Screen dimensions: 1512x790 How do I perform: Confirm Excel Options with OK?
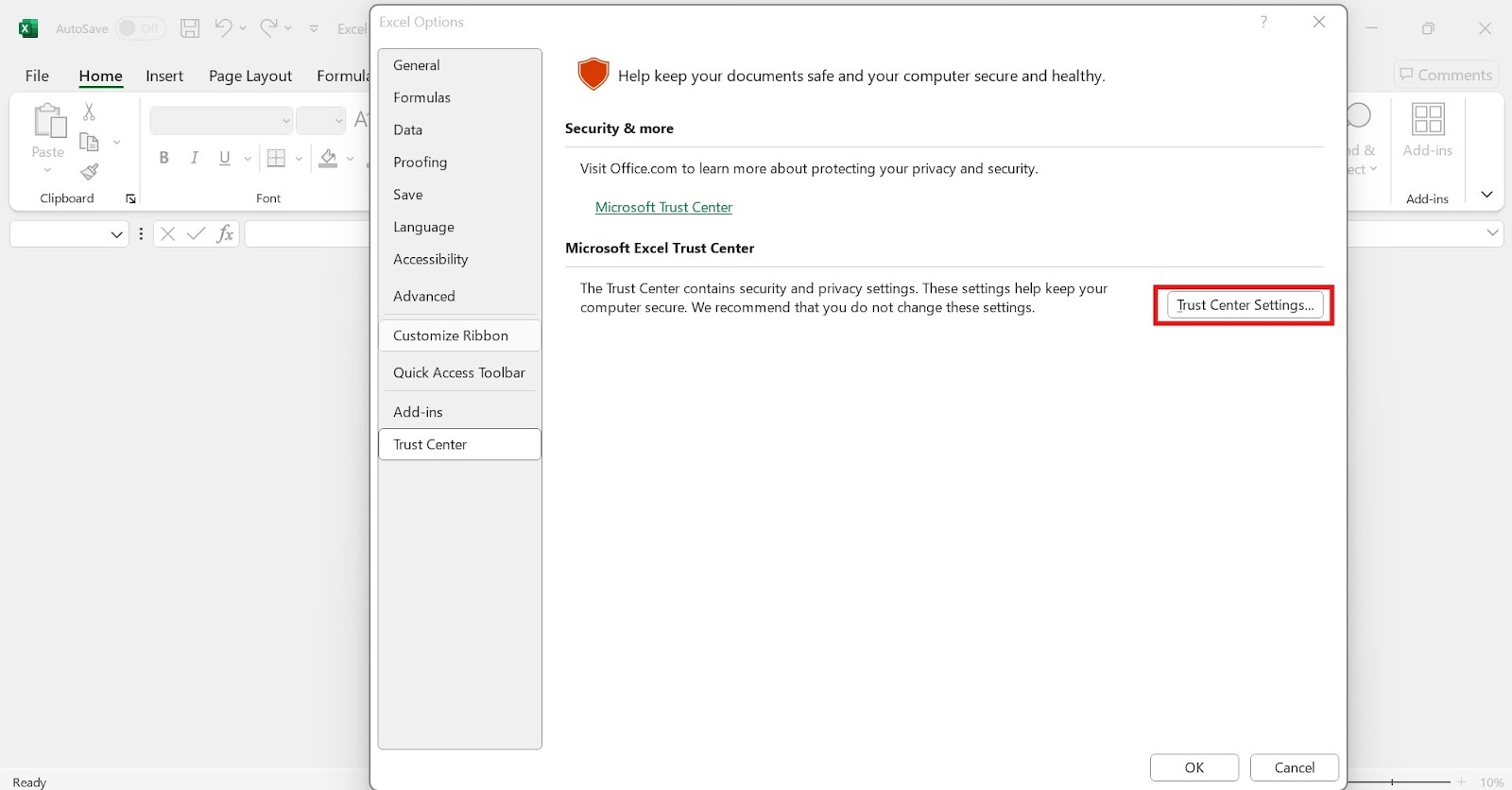click(1194, 767)
